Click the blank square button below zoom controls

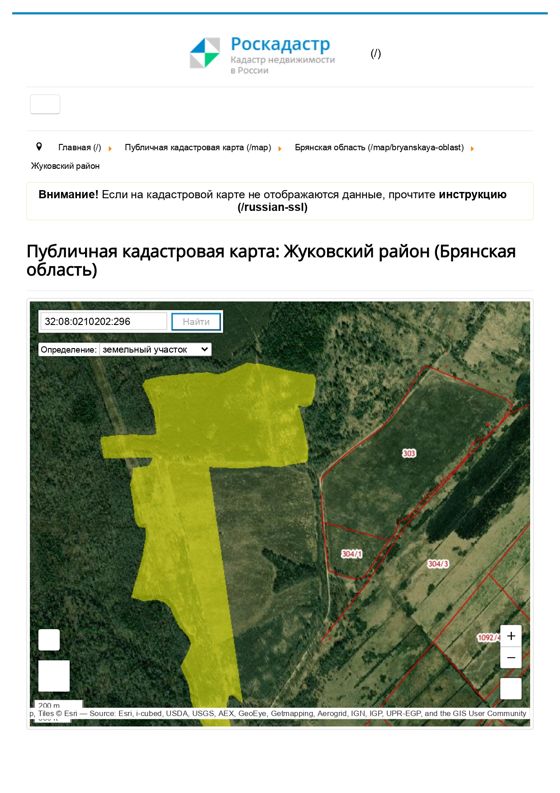(x=511, y=688)
